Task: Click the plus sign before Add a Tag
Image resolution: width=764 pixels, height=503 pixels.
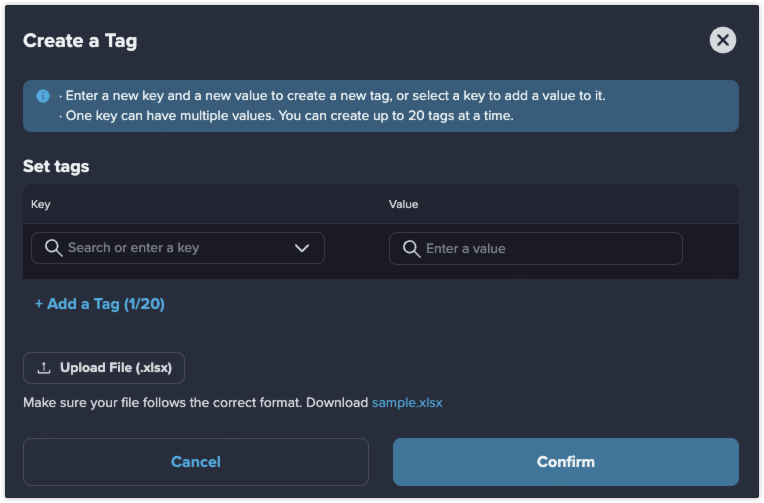Action: point(39,304)
